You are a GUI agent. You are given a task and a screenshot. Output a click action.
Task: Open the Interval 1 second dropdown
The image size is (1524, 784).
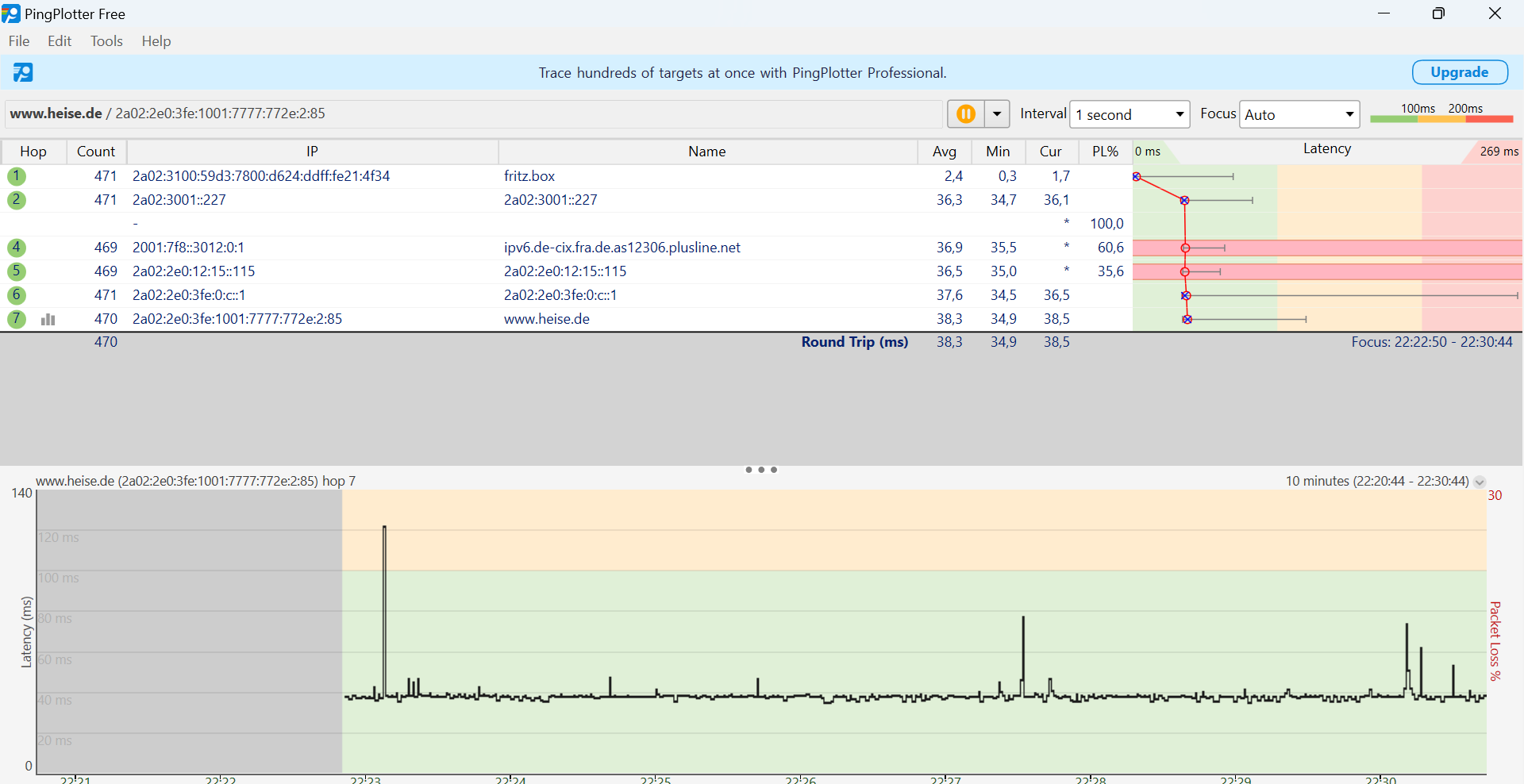(x=1130, y=114)
